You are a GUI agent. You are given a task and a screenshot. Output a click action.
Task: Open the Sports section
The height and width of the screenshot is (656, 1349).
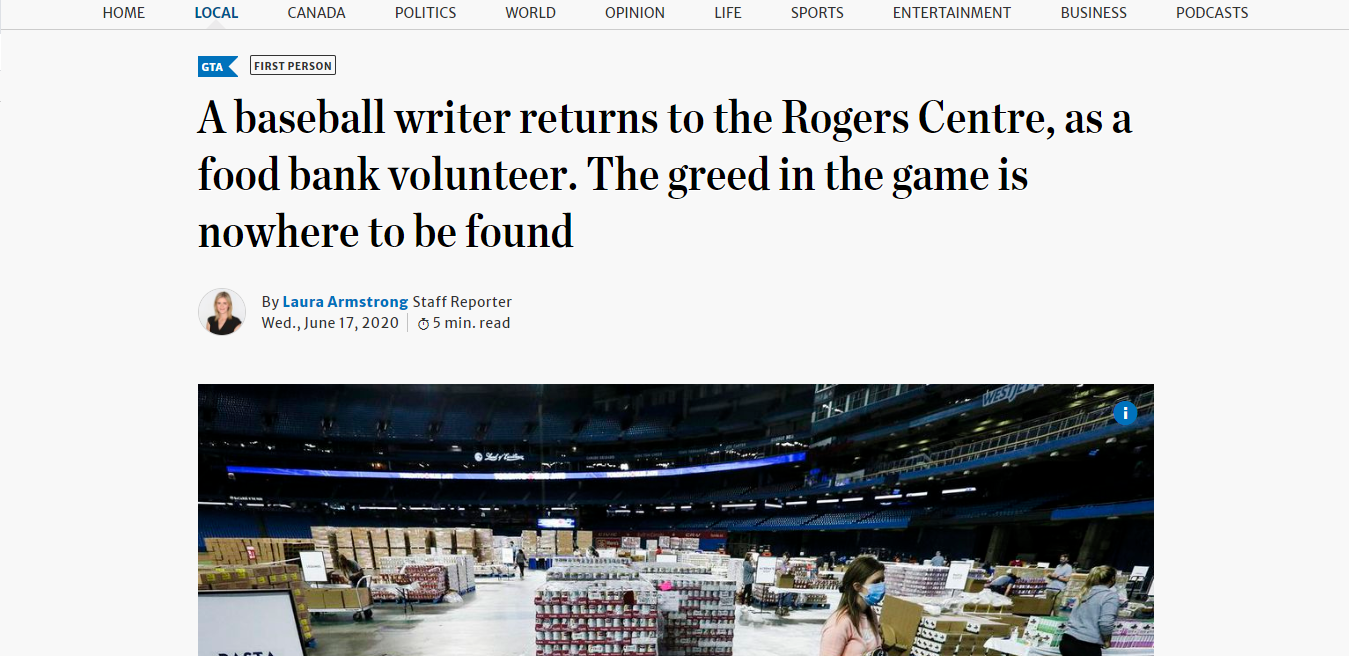817,13
